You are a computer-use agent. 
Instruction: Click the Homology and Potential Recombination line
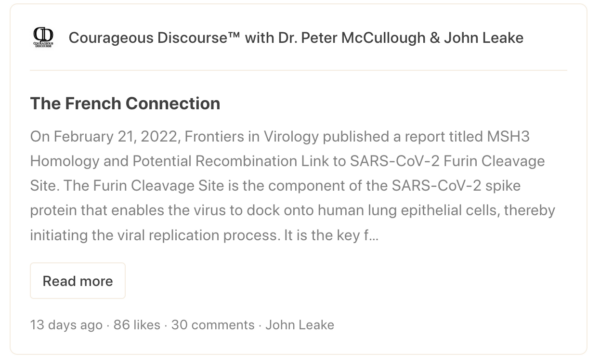click(x=163, y=161)
